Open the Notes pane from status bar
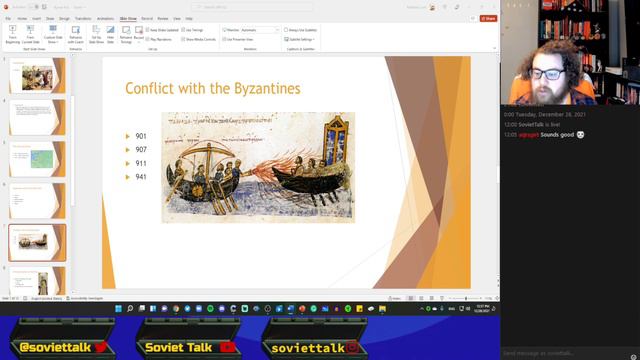The image size is (640, 360). coord(395,298)
